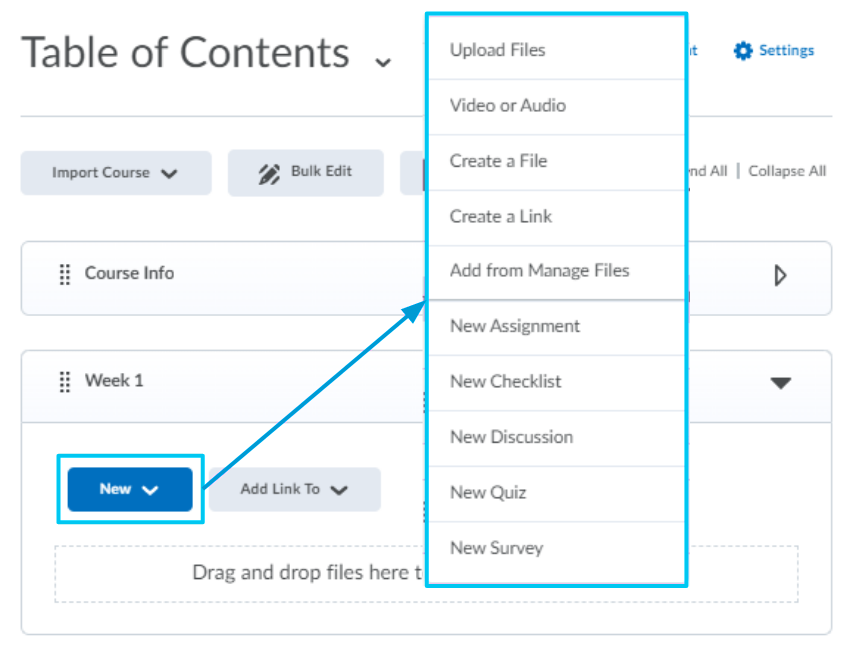Select Upload Files from menu

click(497, 50)
